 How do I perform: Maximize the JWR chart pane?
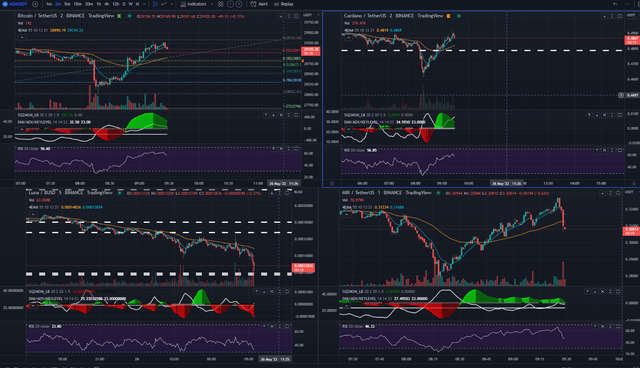coord(618,193)
